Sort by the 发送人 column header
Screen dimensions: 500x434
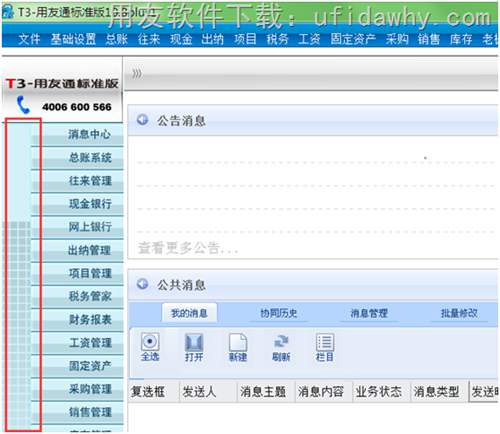pos(208,392)
